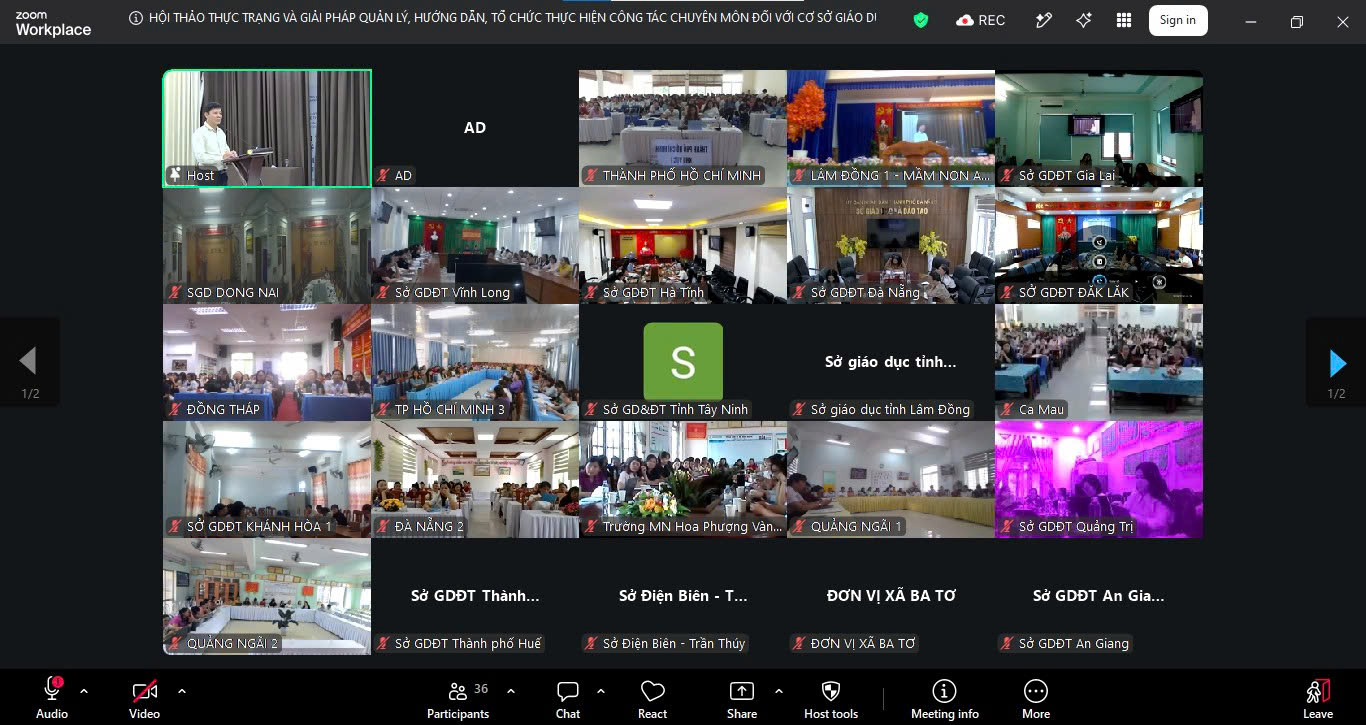Viewport: 1366px width, 725px height.
Task: Click the green encryption shield icon
Action: pyautogui.click(x=921, y=20)
